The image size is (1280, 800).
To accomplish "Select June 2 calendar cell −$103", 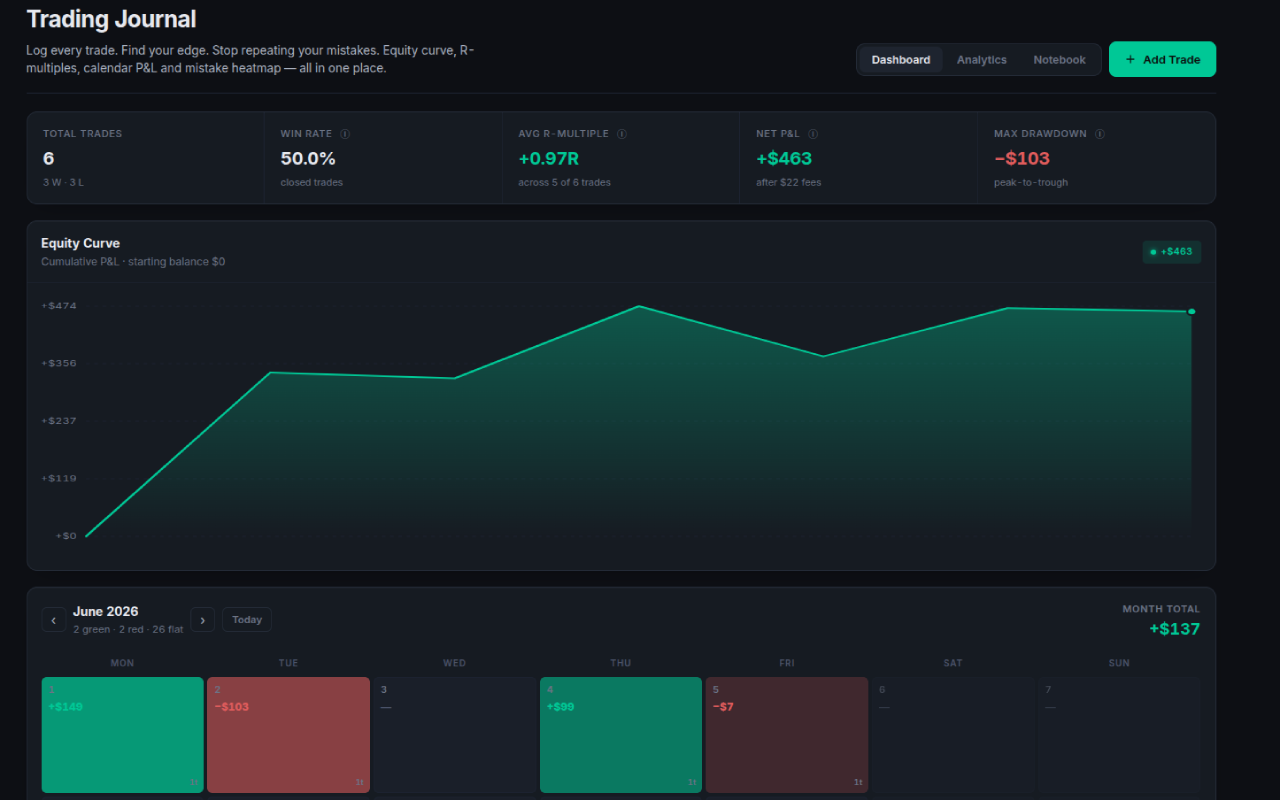I will [x=288, y=735].
